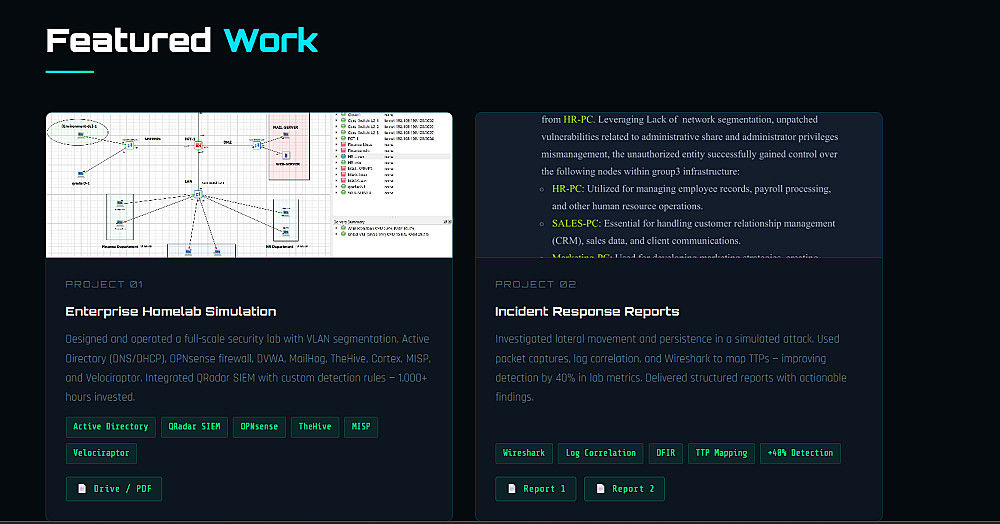Select the TheHive tag
Image resolution: width=1000 pixels, height=524 pixels.
(315, 426)
